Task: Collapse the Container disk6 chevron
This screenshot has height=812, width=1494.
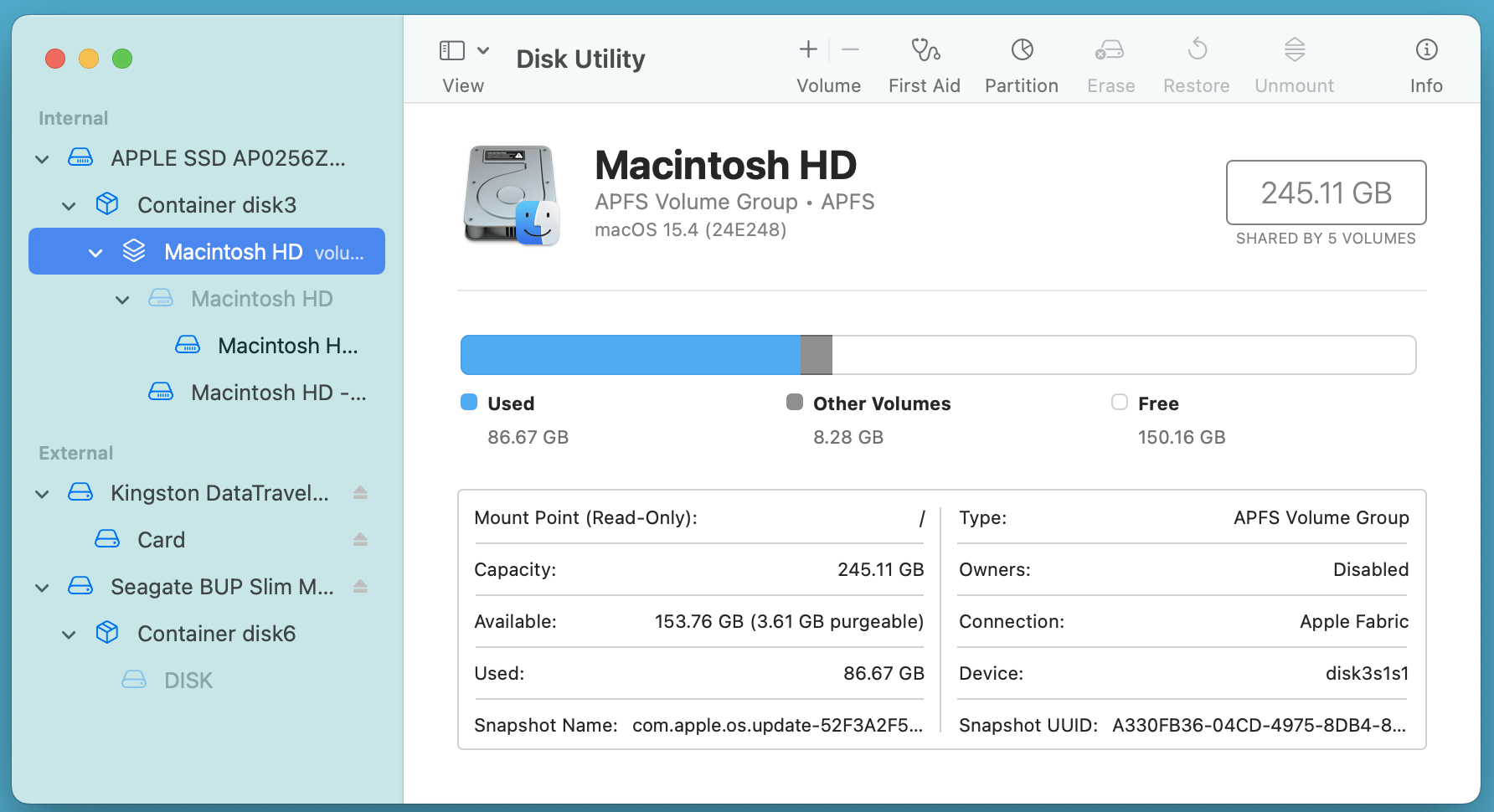Action: click(69, 635)
